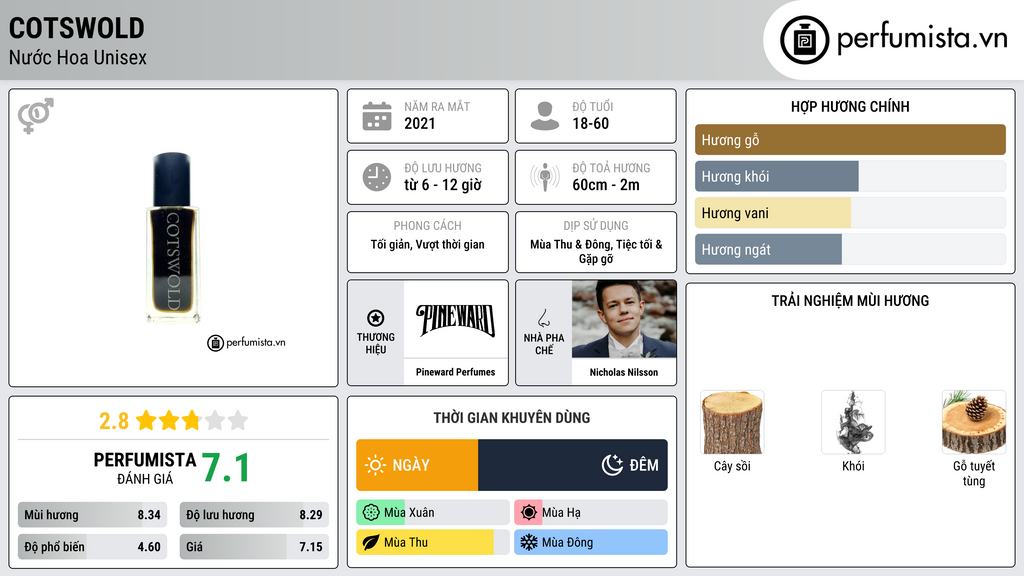Click the Mùa Thu season bar

click(433, 542)
